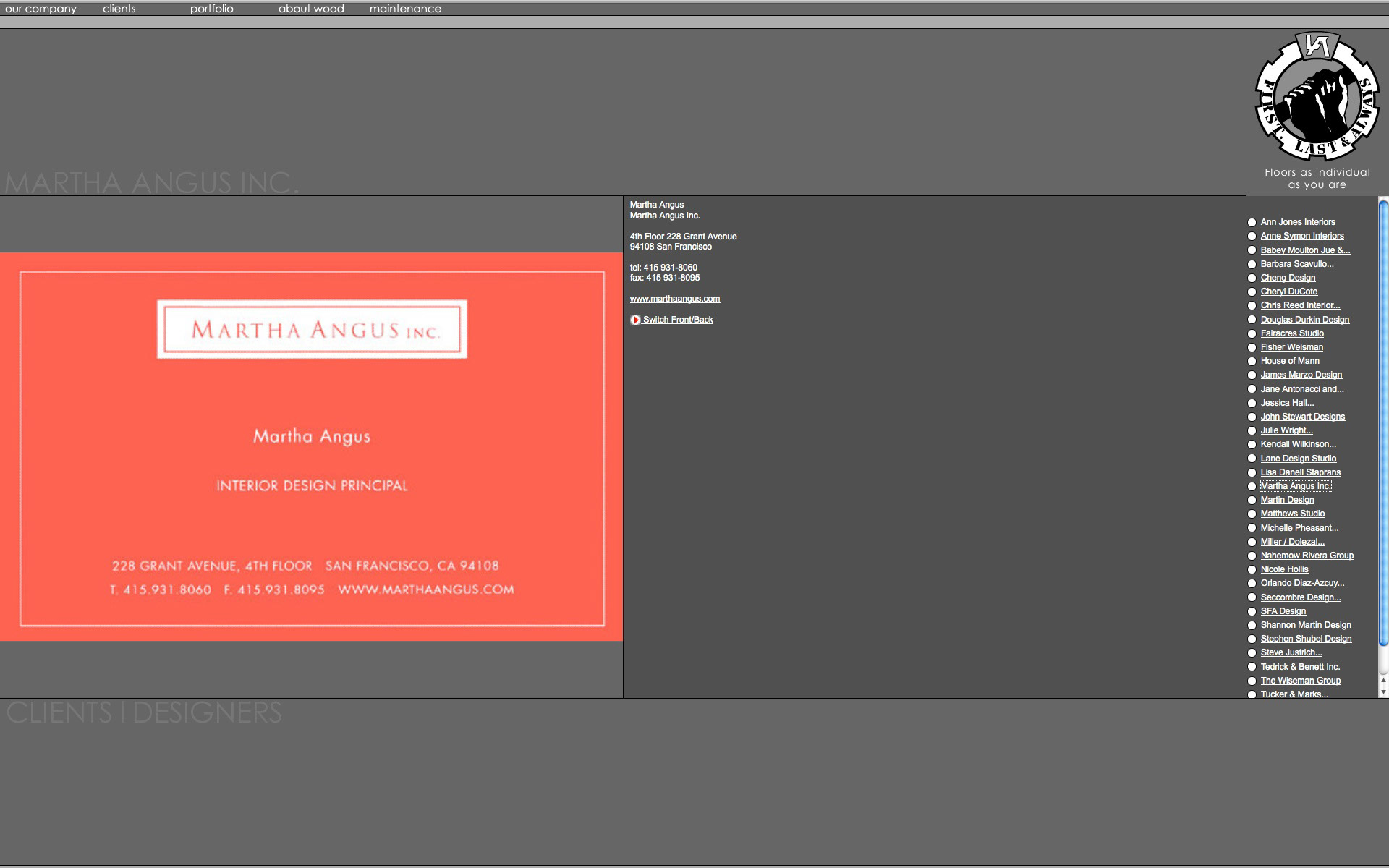Select the bullet next to Fisher Weisman
The height and width of the screenshot is (868, 1389).
(1252, 348)
